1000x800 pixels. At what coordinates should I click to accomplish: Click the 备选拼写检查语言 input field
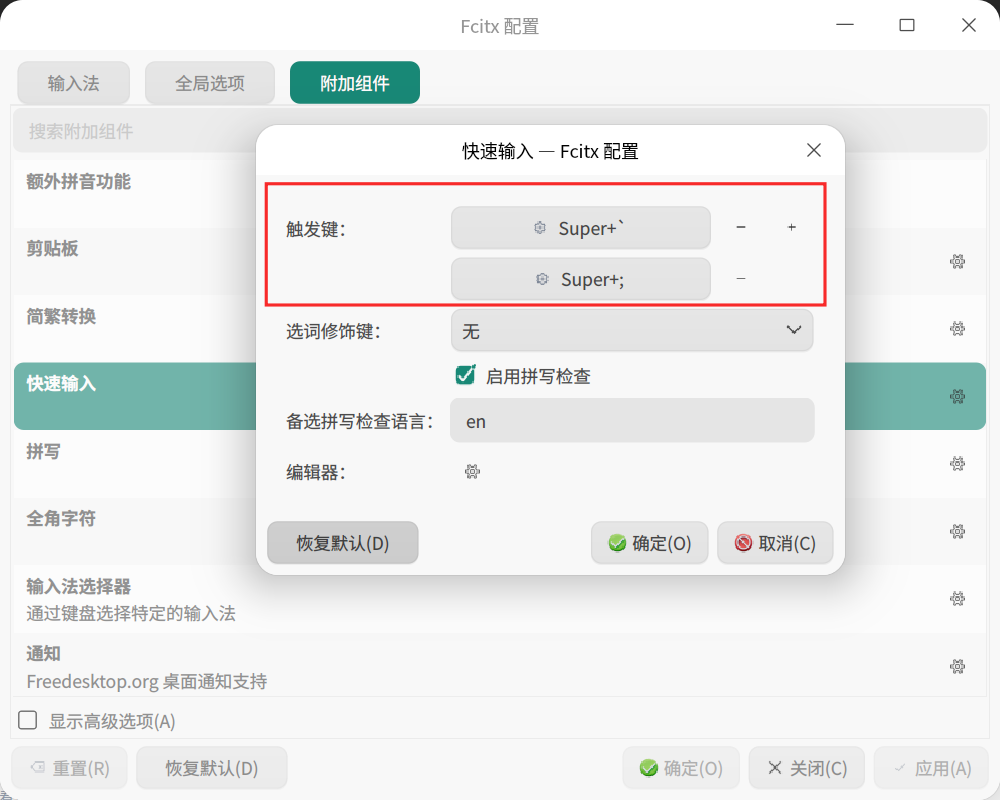point(632,420)
